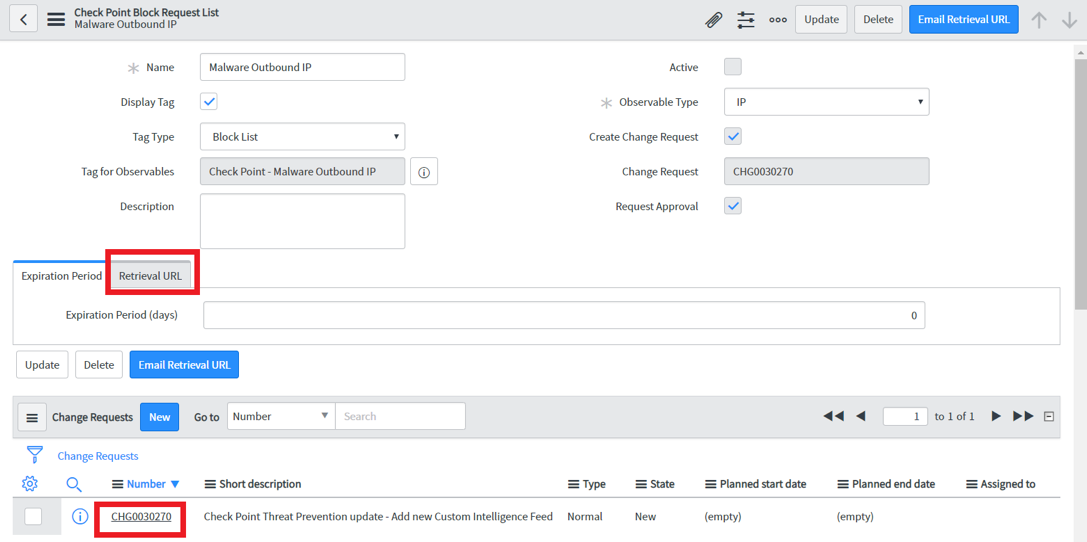
Task: Open State column menu icon
Action: (641, 484)
